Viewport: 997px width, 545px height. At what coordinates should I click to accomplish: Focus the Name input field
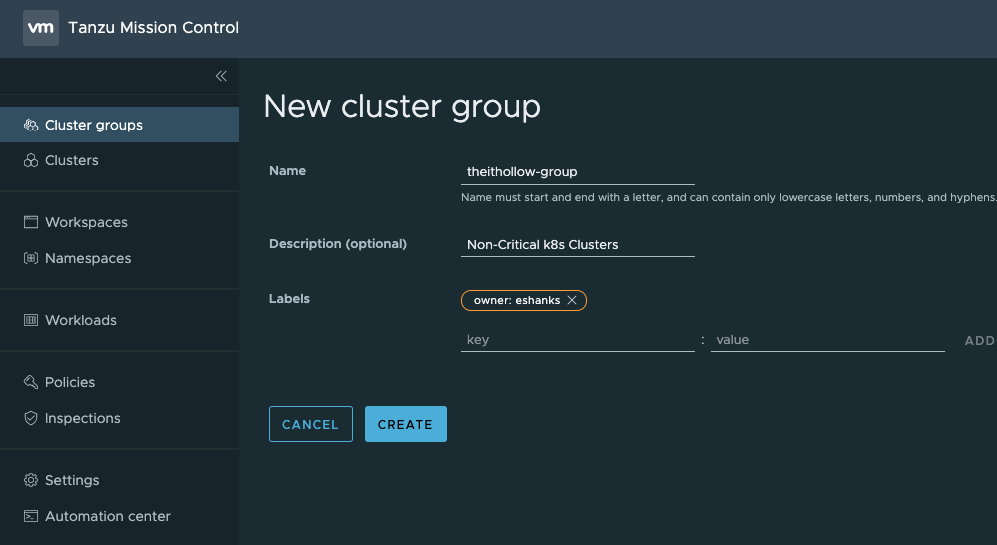[x=577, y=172]
